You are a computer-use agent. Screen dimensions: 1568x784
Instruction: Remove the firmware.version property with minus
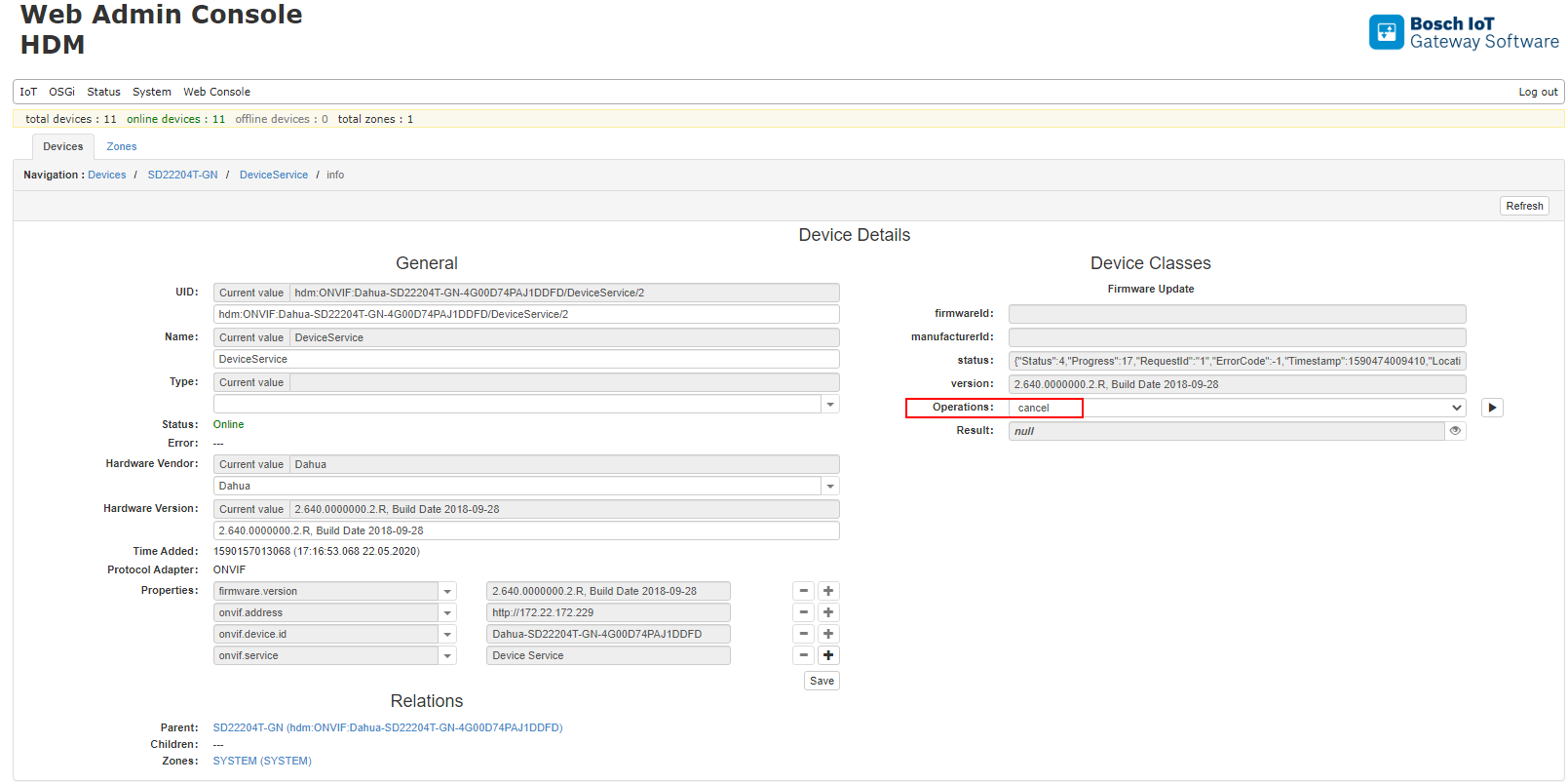[804, 591]
